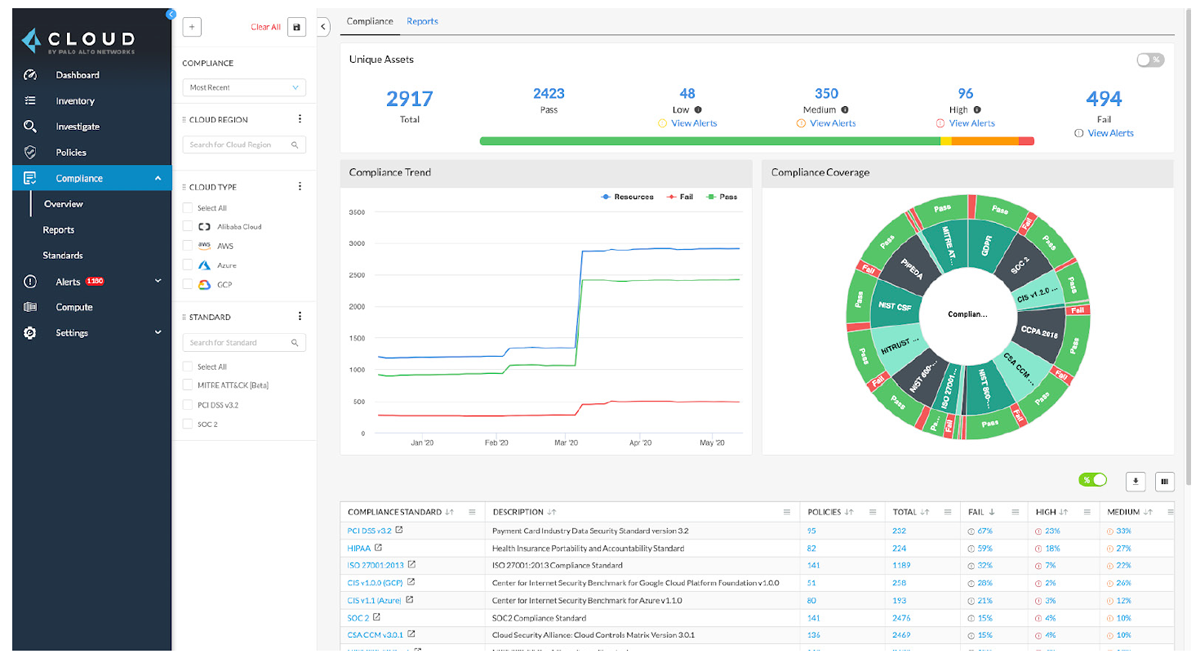This screenshot has height=667, width=1200.
Task: Open the Compute section
Action: (x=74, y=306)
